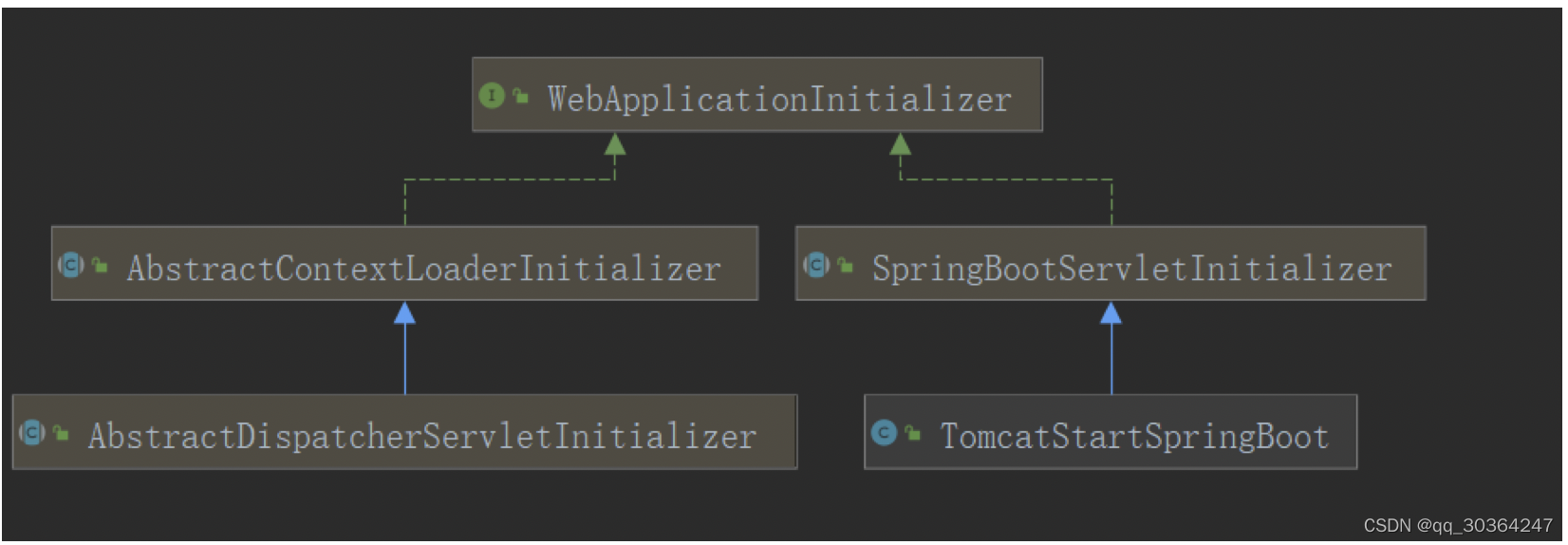
Task: Click the lock icon beside AbstractDispatcherServletInitializer
Action: [61, 433]
